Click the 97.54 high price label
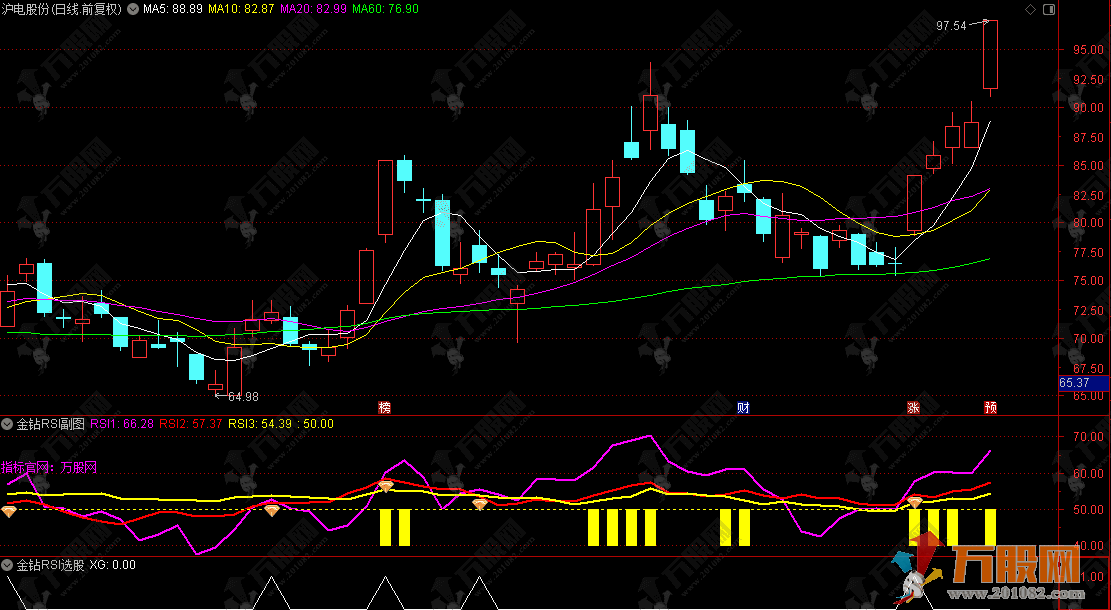Screen dimensions: 1111x610 [x=951, y=26]
